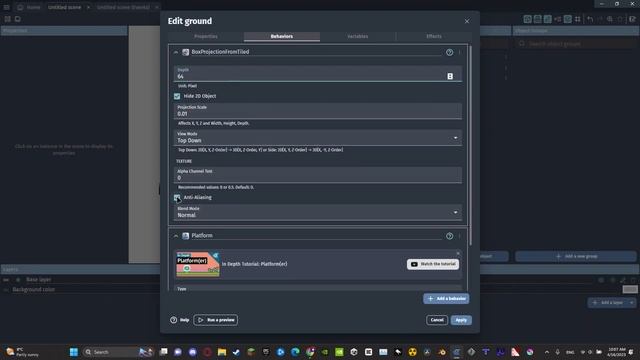Click the zoom icon in the editor toolbar
Viewport: 640px width, 360px height.
tap(610, 19)
